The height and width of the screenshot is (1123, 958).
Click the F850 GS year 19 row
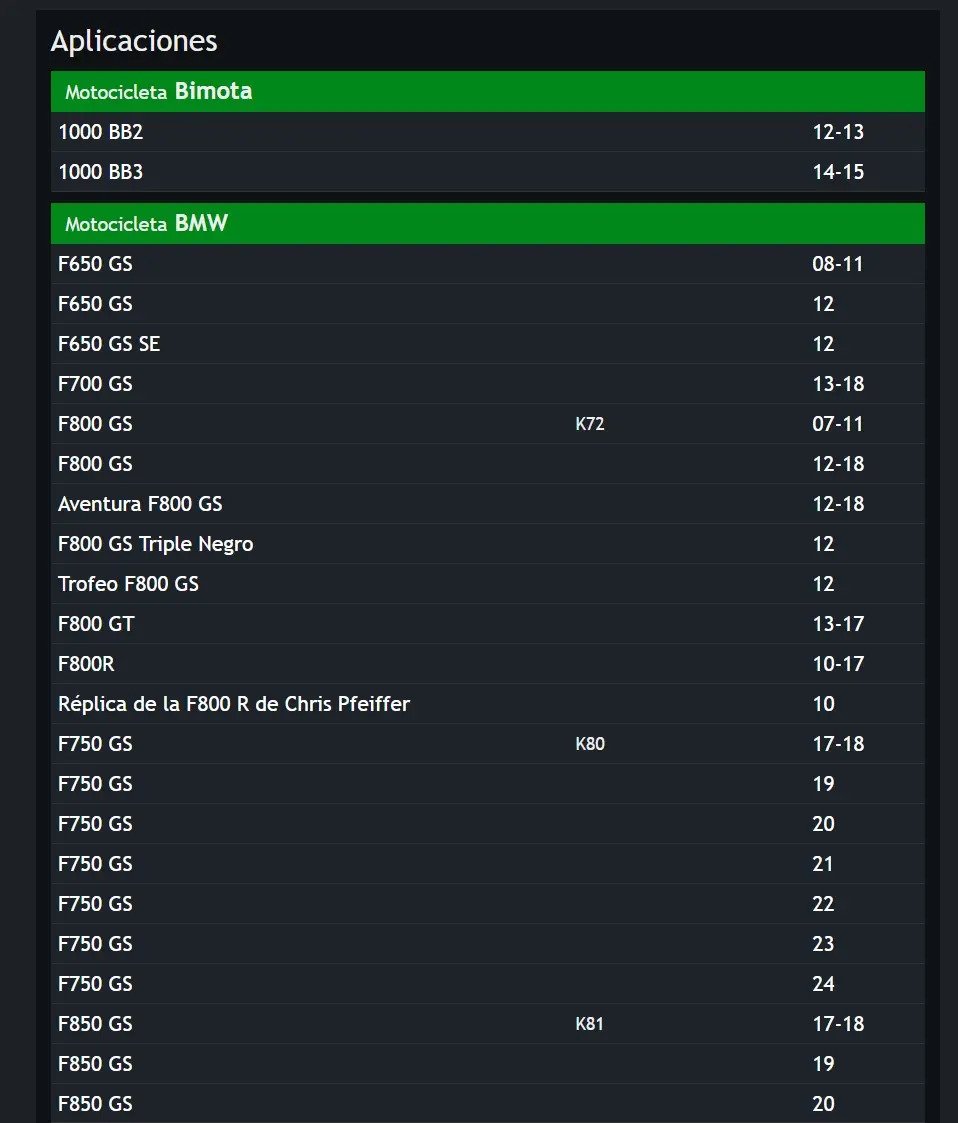point(488,1064)
